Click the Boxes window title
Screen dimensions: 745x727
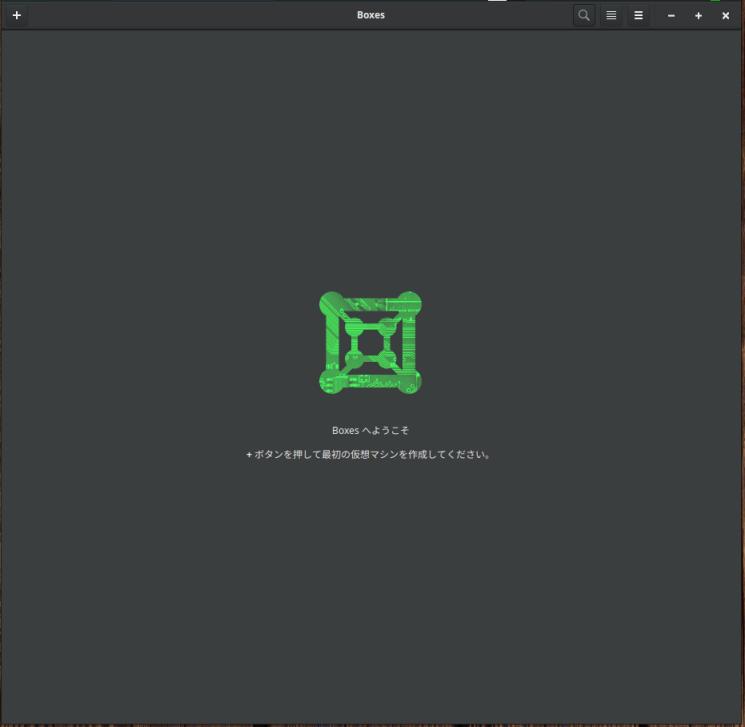[371, 15]
